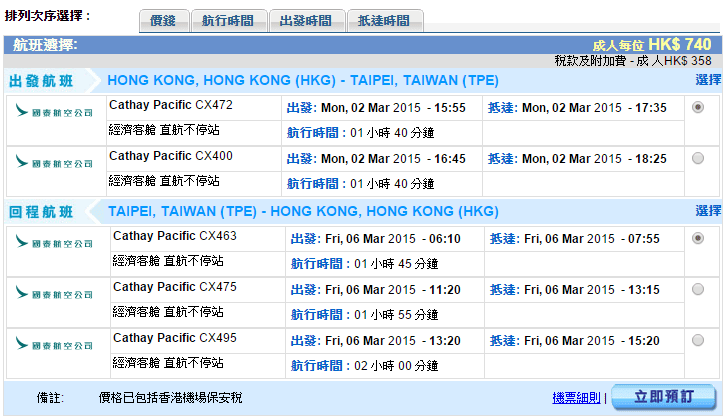This screenshot has height=420, width=728.
Task: Click Cathay Pacific logo for flight CX472
Action: (55, 110)
